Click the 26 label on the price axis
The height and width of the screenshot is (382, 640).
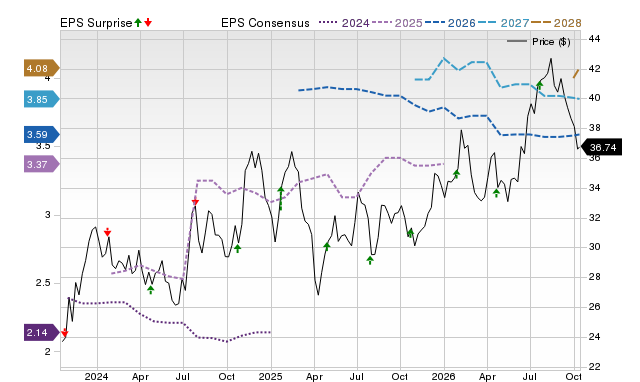(x=594, y=306)
